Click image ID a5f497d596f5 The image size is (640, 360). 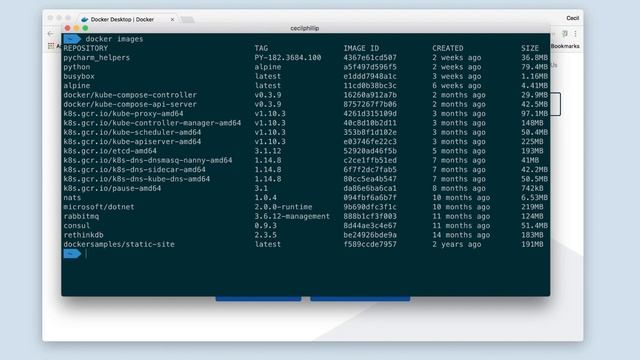(x=370, y=67)
